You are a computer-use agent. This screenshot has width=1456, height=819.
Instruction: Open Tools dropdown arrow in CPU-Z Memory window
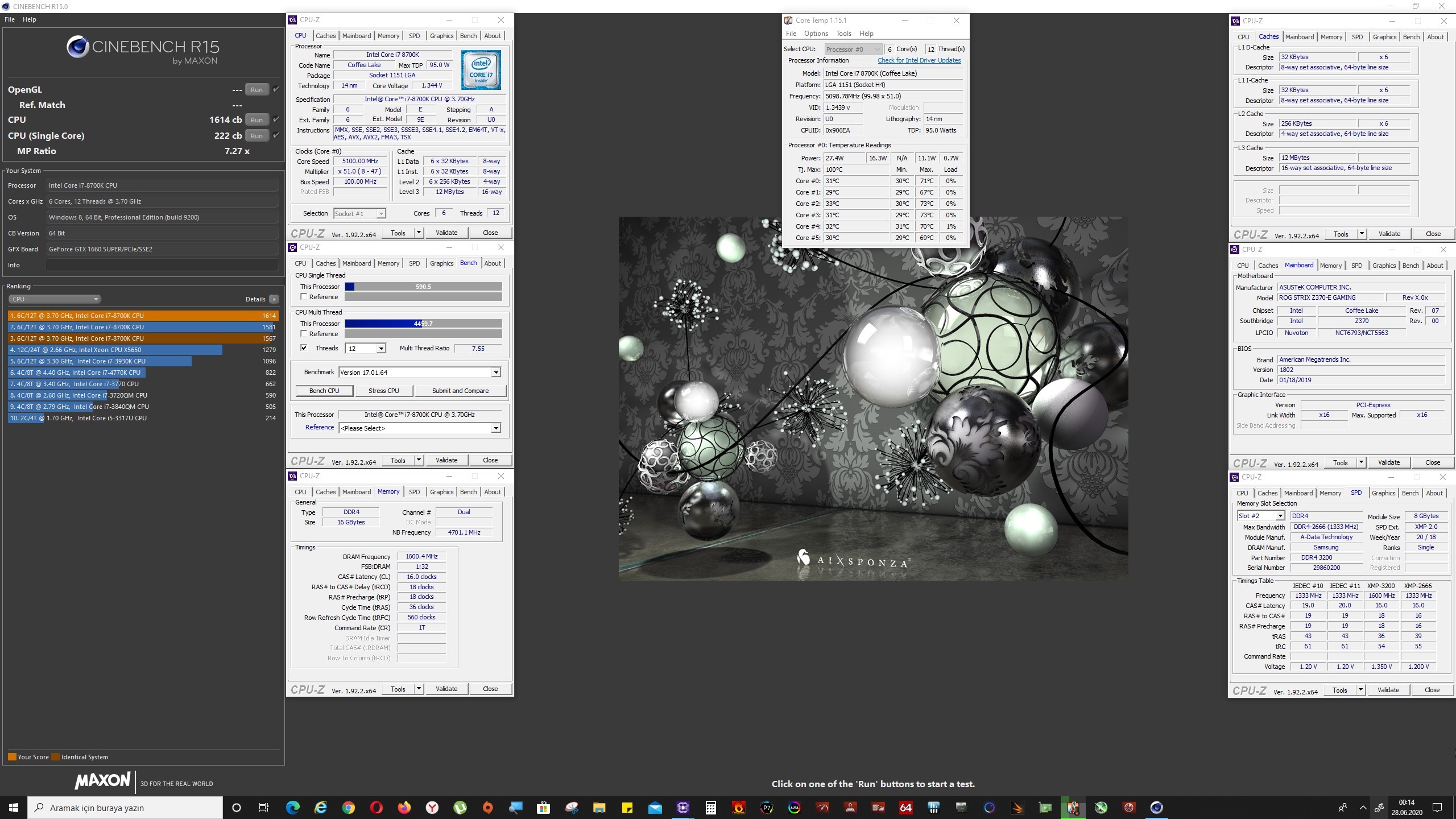419,689
